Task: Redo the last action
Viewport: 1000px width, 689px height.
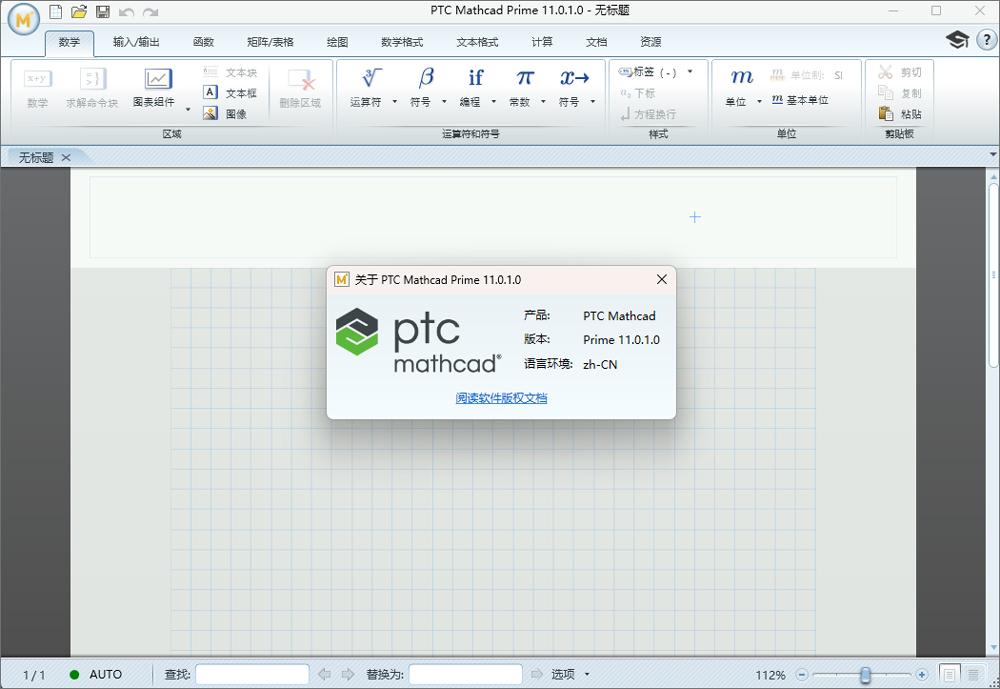Action: tap(151, 11)
